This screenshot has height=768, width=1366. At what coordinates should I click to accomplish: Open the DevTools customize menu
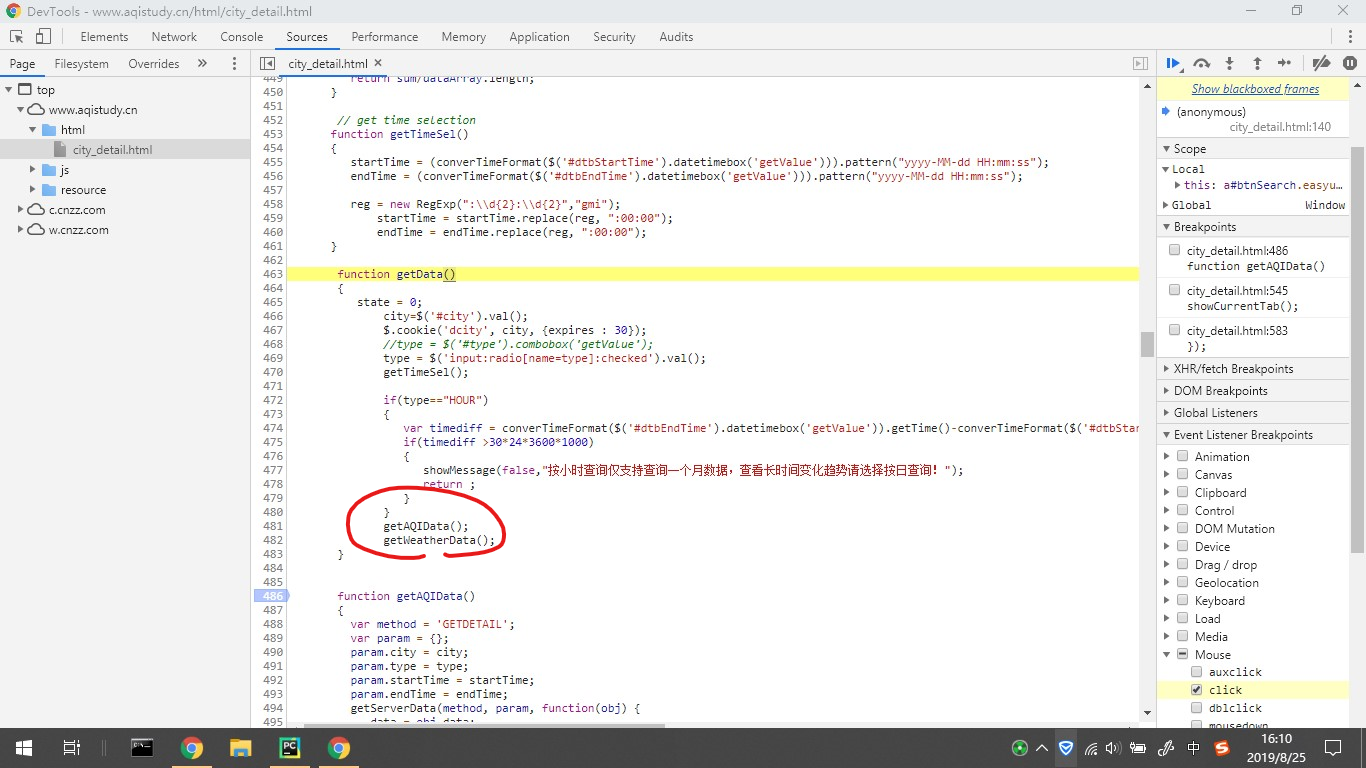coord(1350,37)
